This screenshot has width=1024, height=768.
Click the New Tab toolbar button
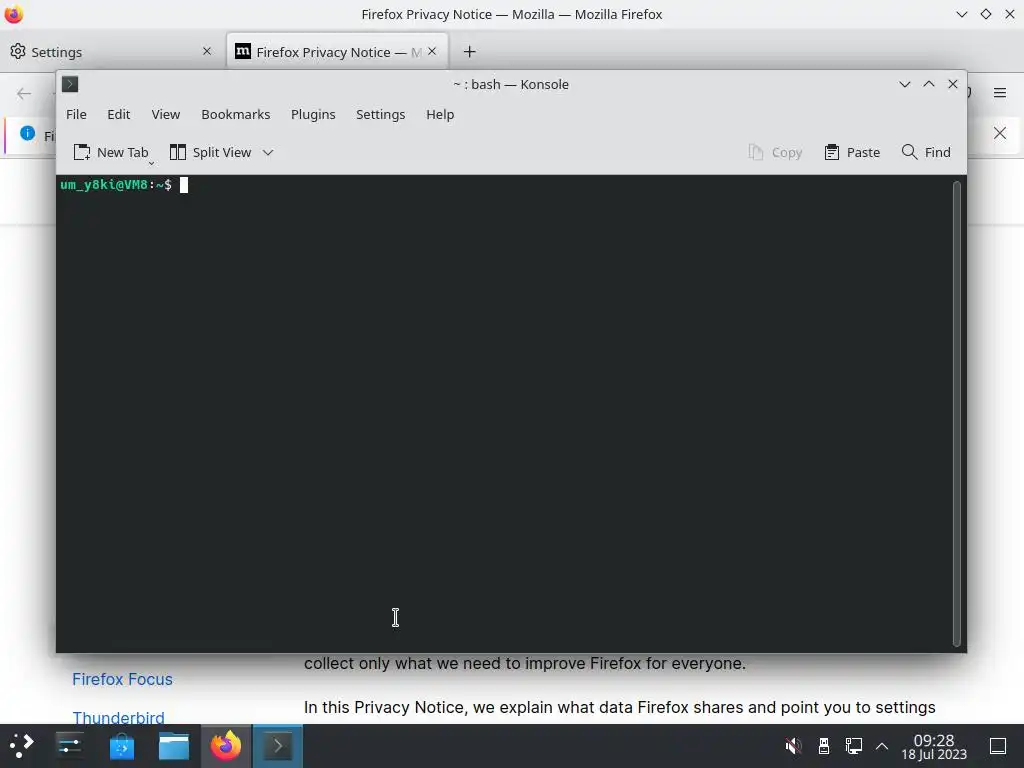click(x=111, y=152)
